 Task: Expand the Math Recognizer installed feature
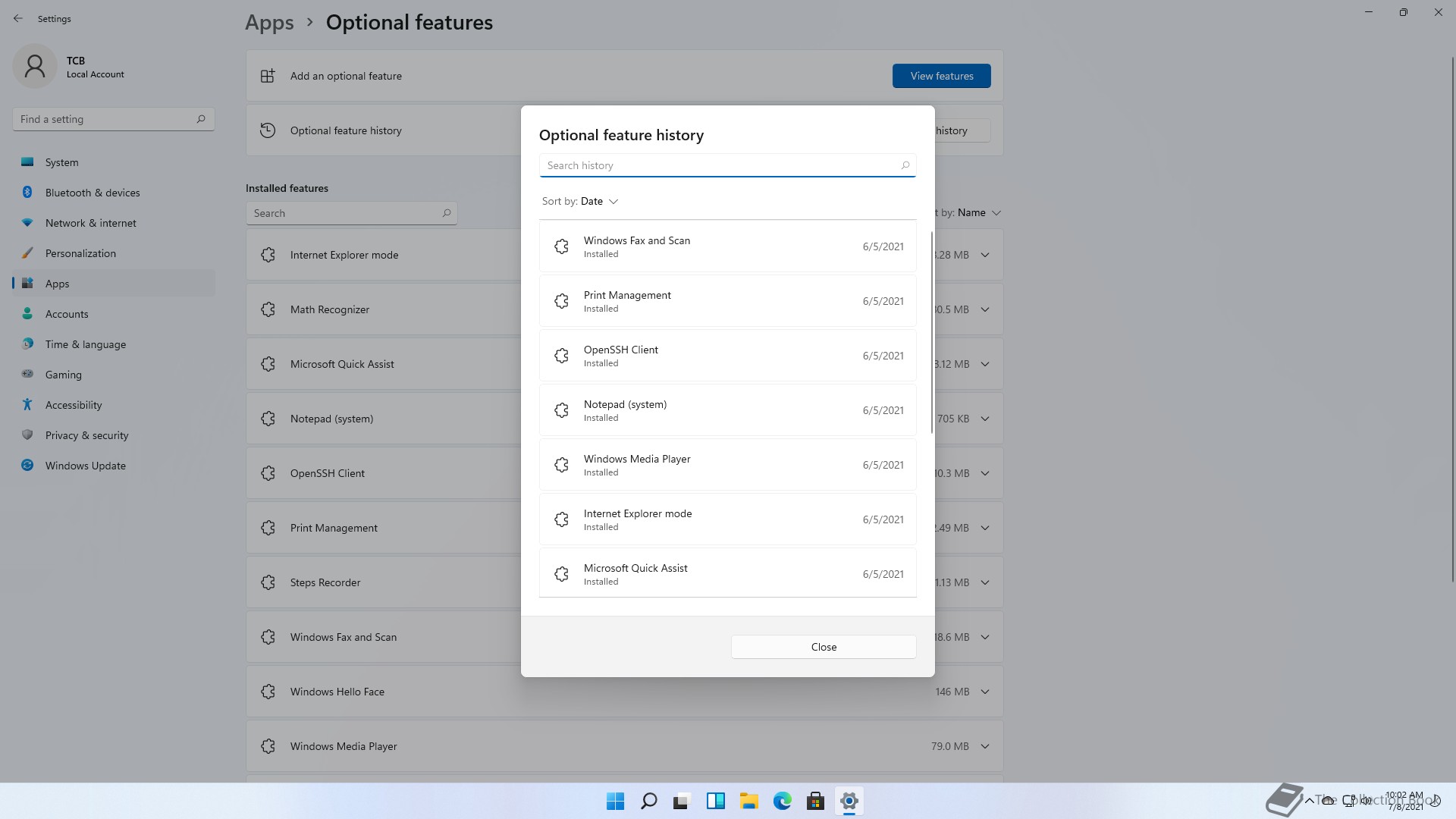[x=985, y=309]
